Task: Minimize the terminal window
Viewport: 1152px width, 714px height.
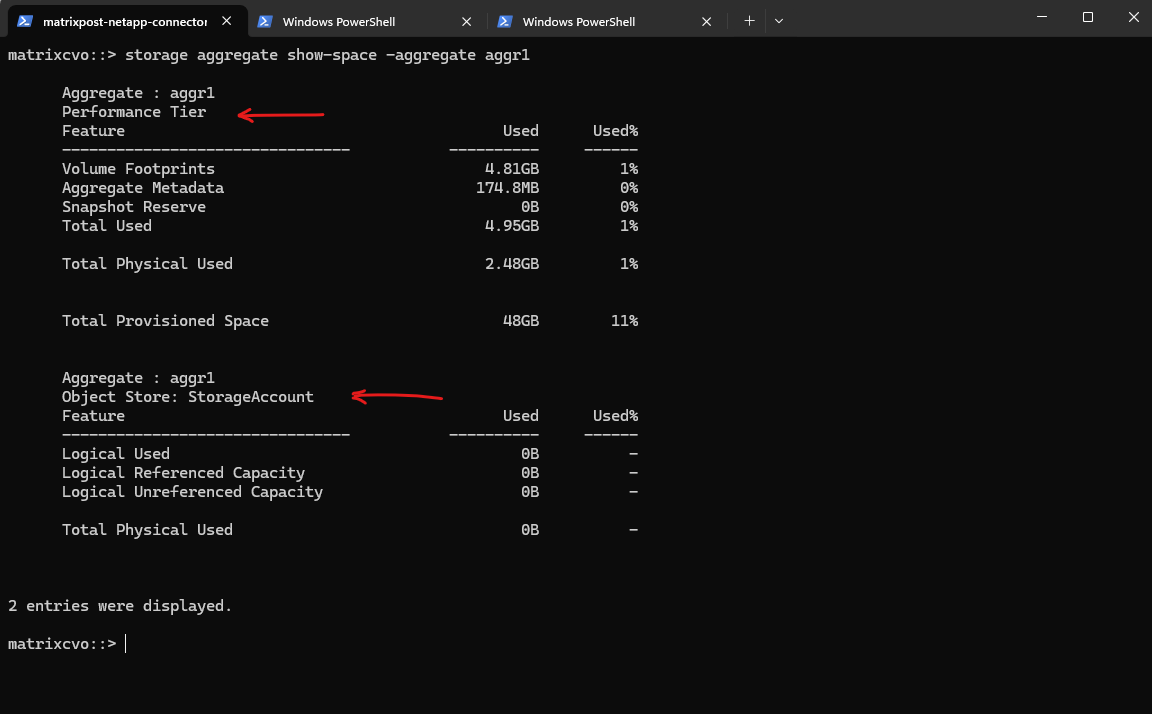Action: 1041,17
